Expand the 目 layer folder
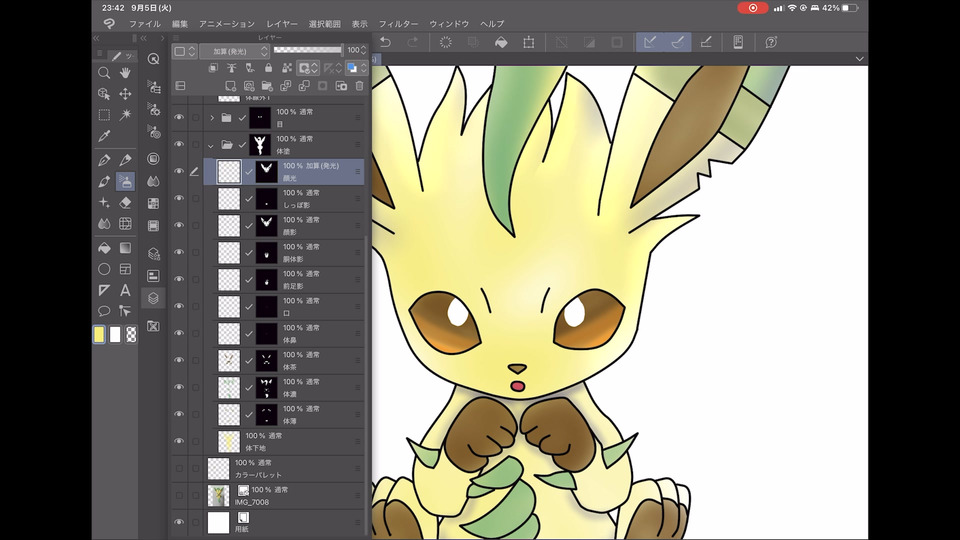Screen dimensions: 960x540 [212, 118]
